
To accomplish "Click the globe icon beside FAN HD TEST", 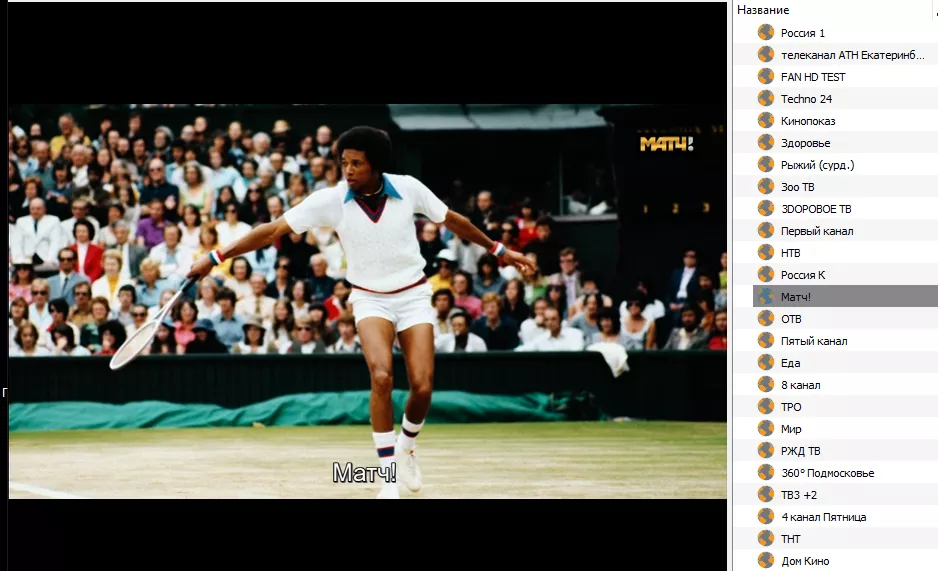I will tap(766, 77).
